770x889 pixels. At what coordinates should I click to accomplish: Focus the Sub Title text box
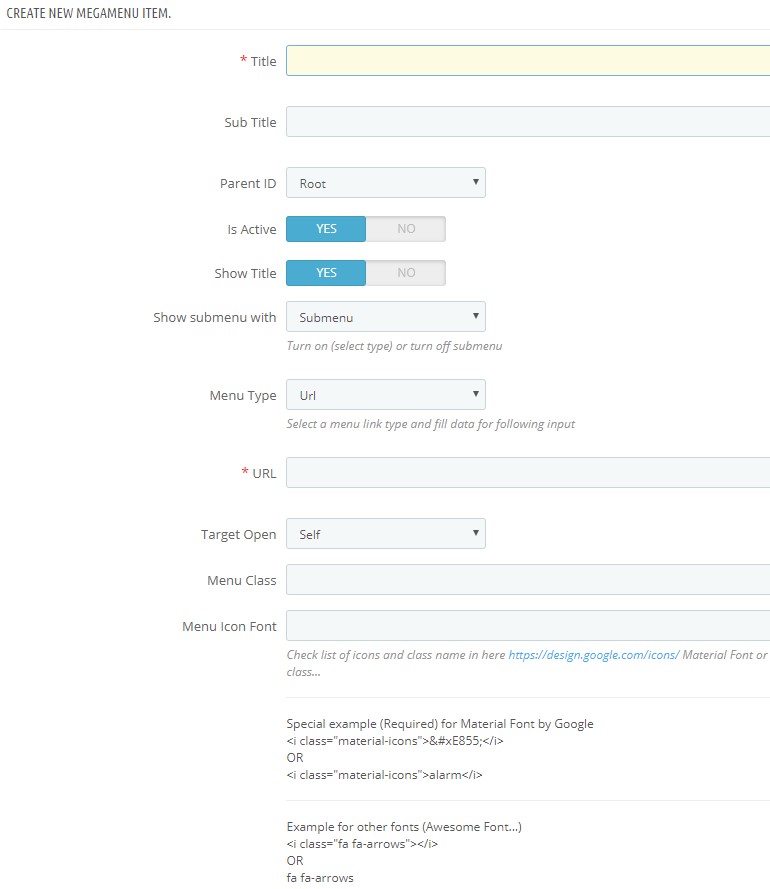528,121
